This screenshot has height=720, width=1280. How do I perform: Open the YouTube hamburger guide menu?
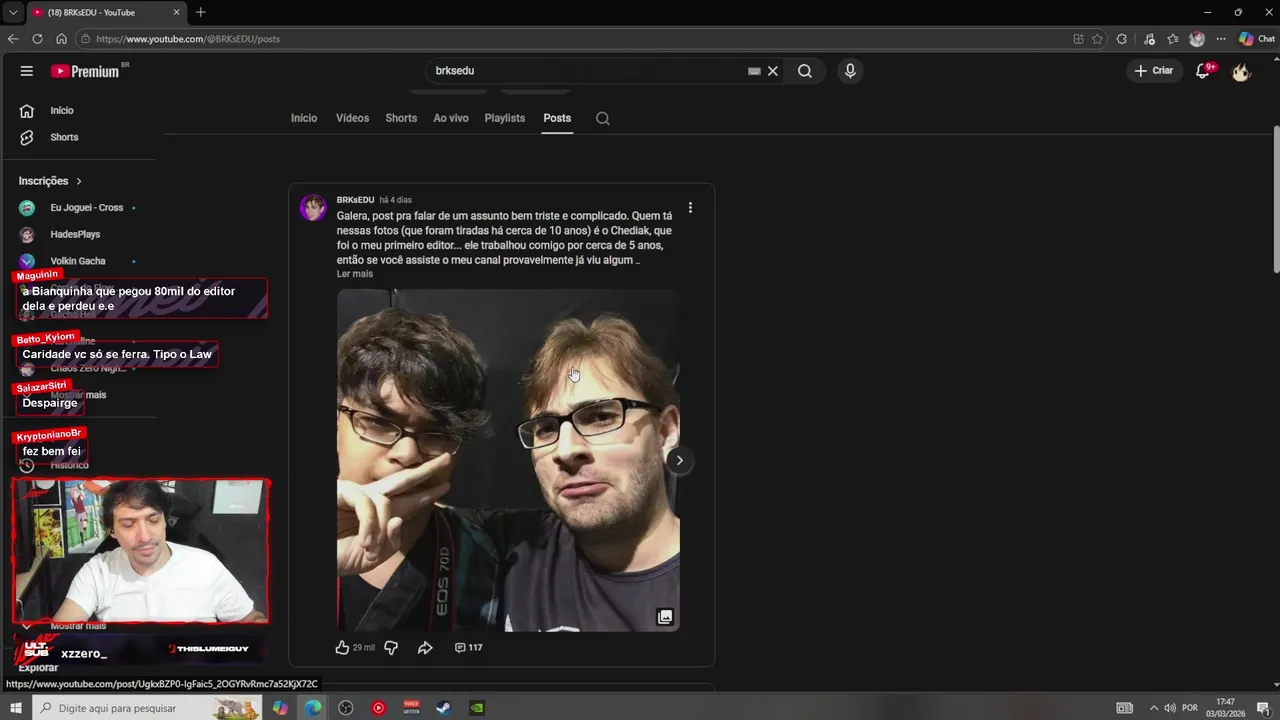point(27,71)
